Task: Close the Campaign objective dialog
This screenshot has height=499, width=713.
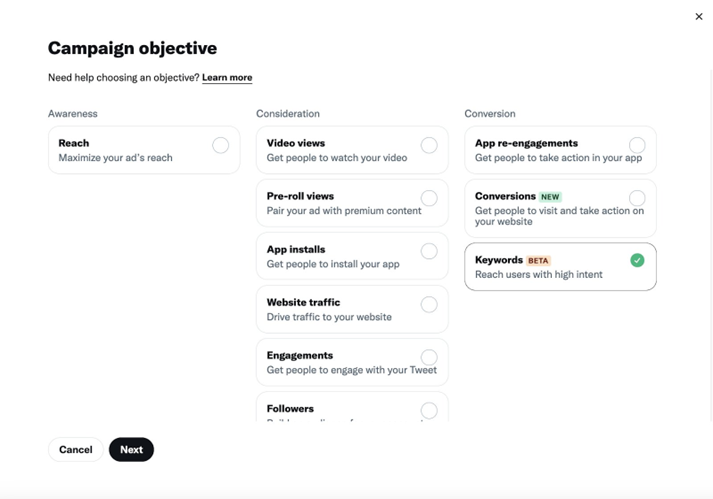Action: point(699,16)
